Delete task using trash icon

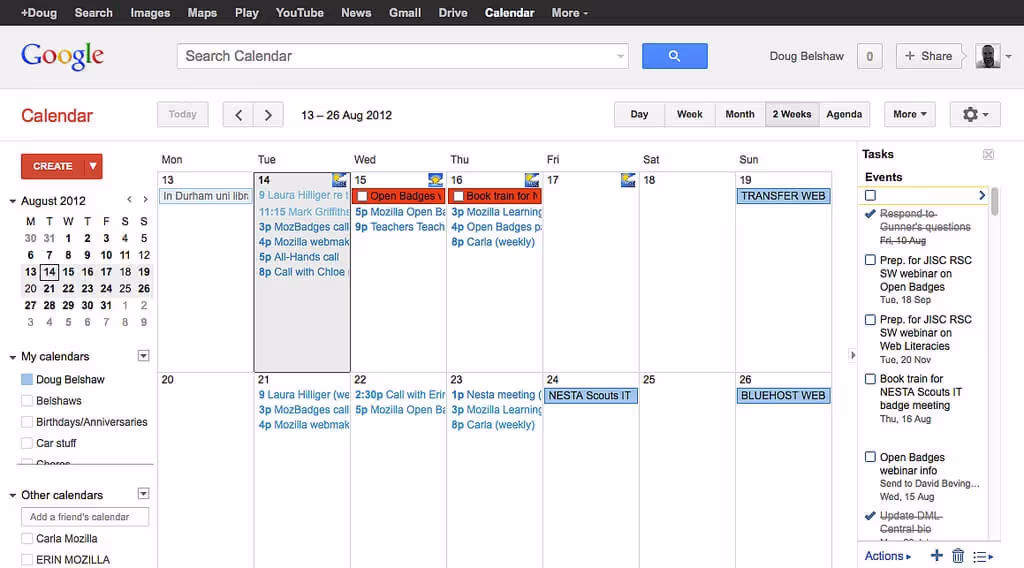957,556
